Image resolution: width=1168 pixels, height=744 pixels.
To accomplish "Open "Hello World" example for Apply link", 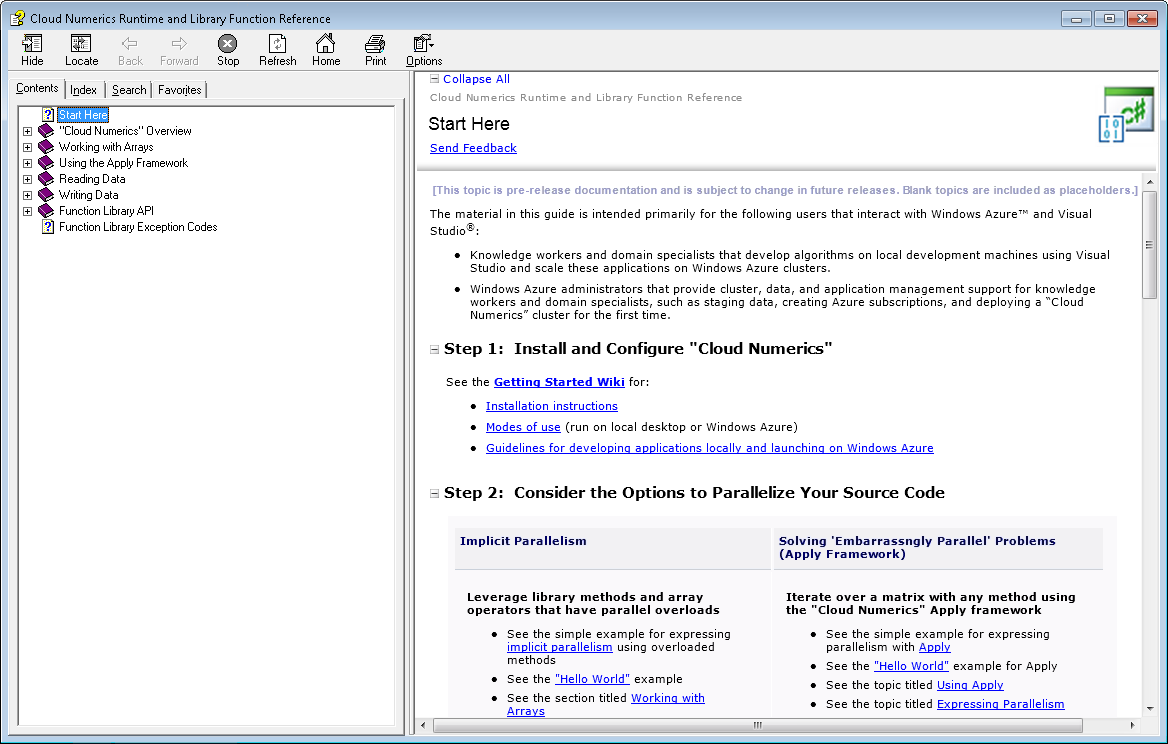I will [911, 667].
